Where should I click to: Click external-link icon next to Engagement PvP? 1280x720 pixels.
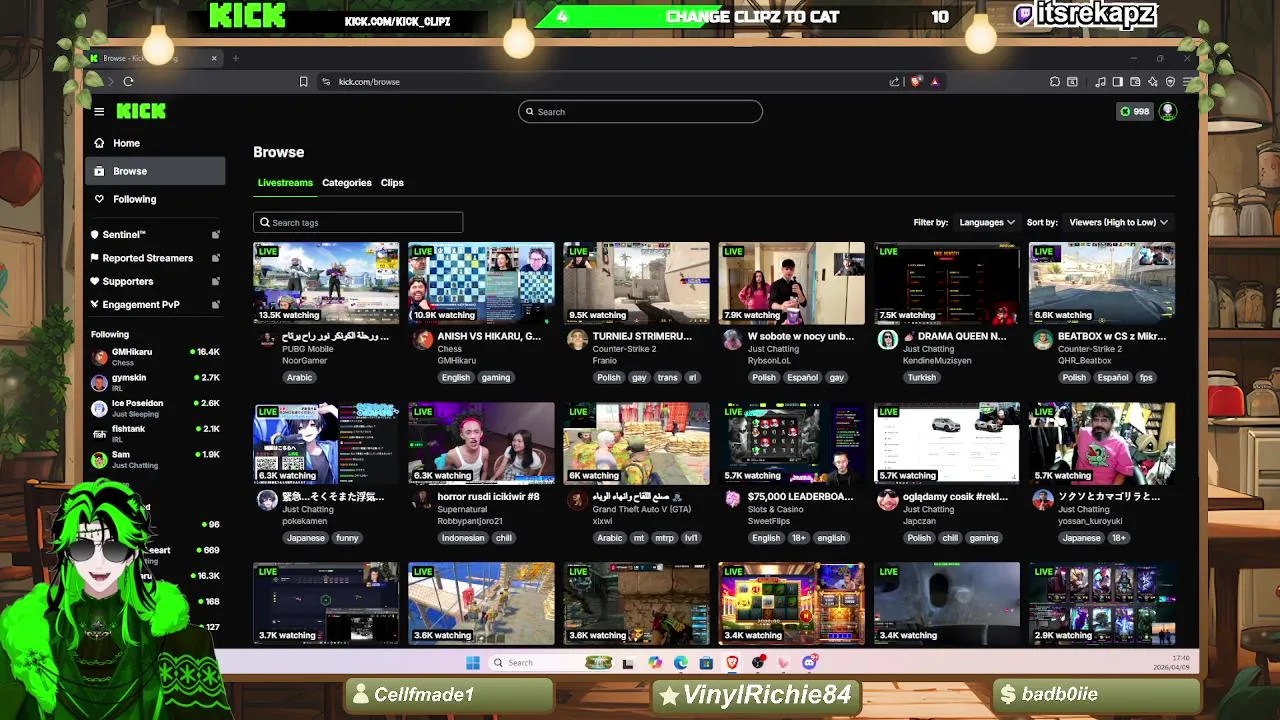click(215, 304)
